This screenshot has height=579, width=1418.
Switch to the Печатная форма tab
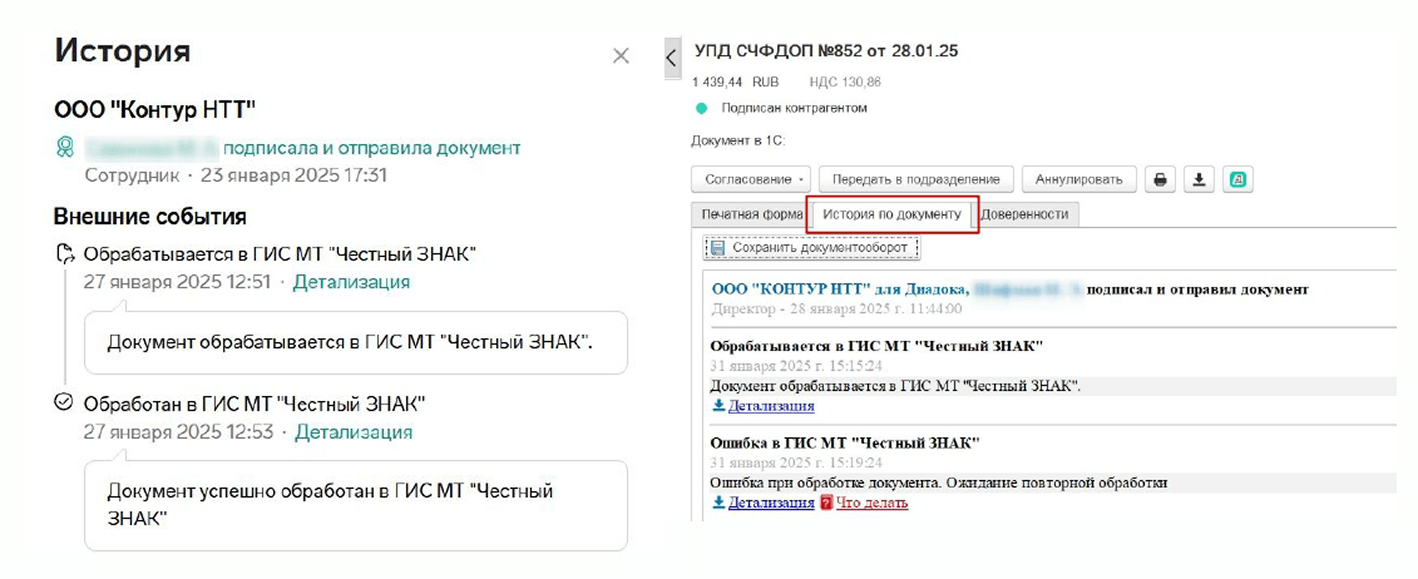tap(751, 214)
